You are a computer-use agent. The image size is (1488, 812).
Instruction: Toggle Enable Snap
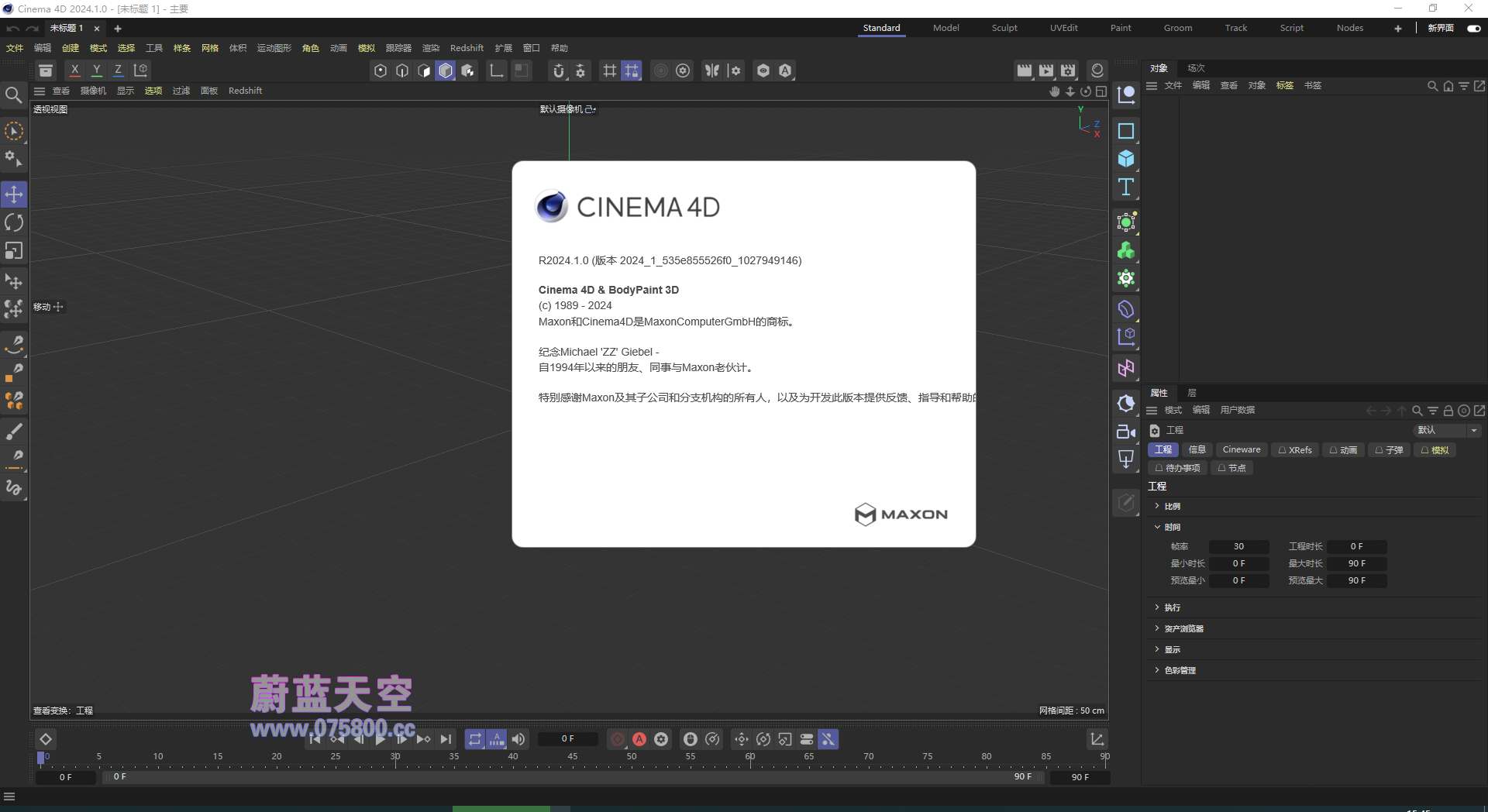[559, 71]
